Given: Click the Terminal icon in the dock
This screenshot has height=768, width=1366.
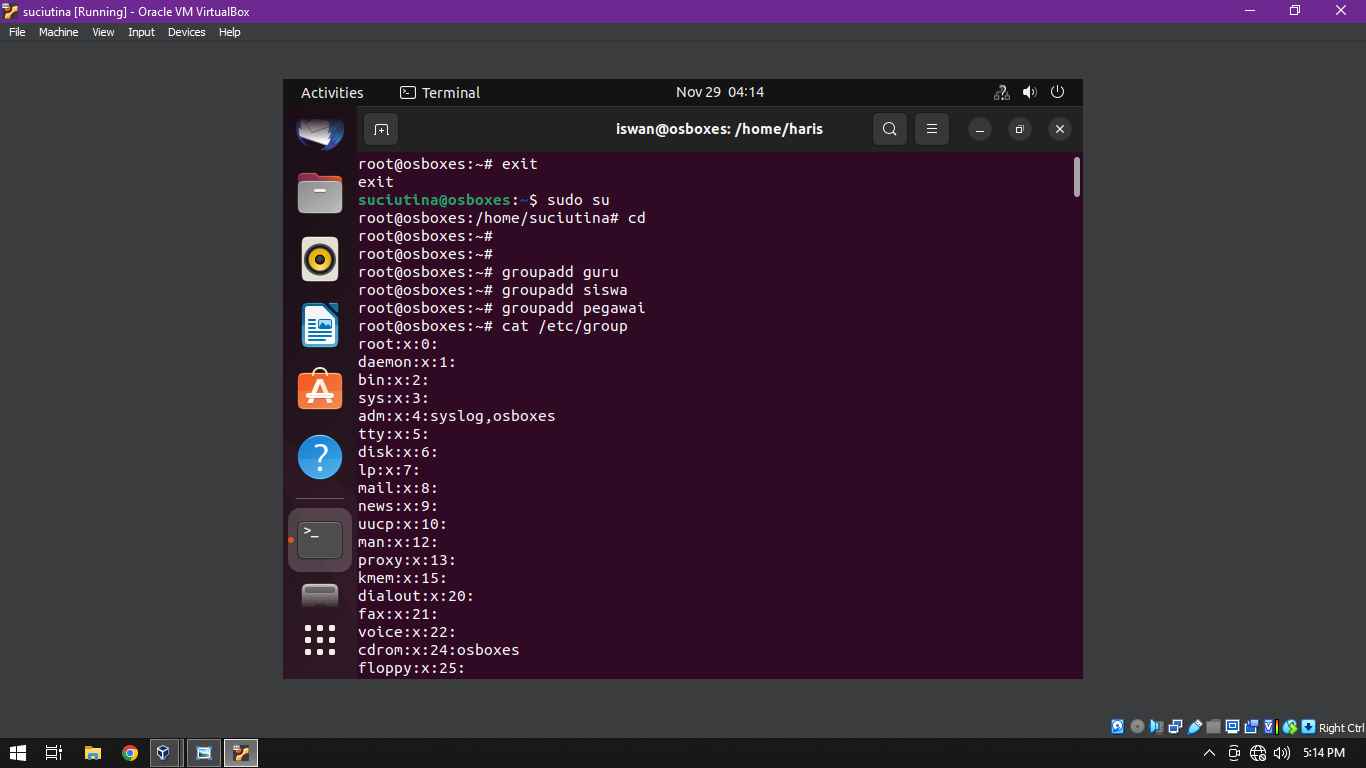Looking at the screenshot, I should tap(320, 540).
